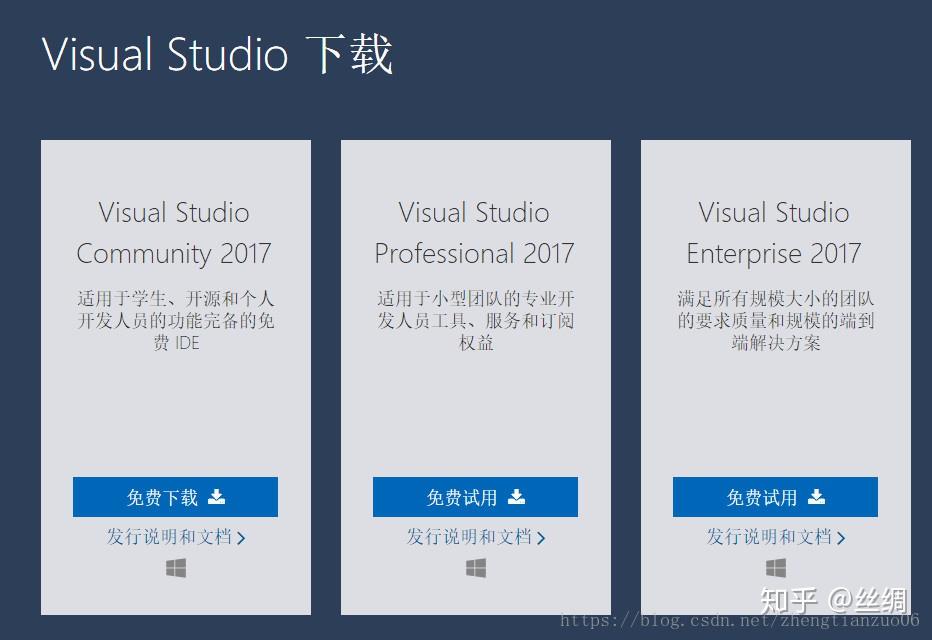Open 发行说明和文档 link under Community 2017
The image size is (932, 640).
point(168,537)
